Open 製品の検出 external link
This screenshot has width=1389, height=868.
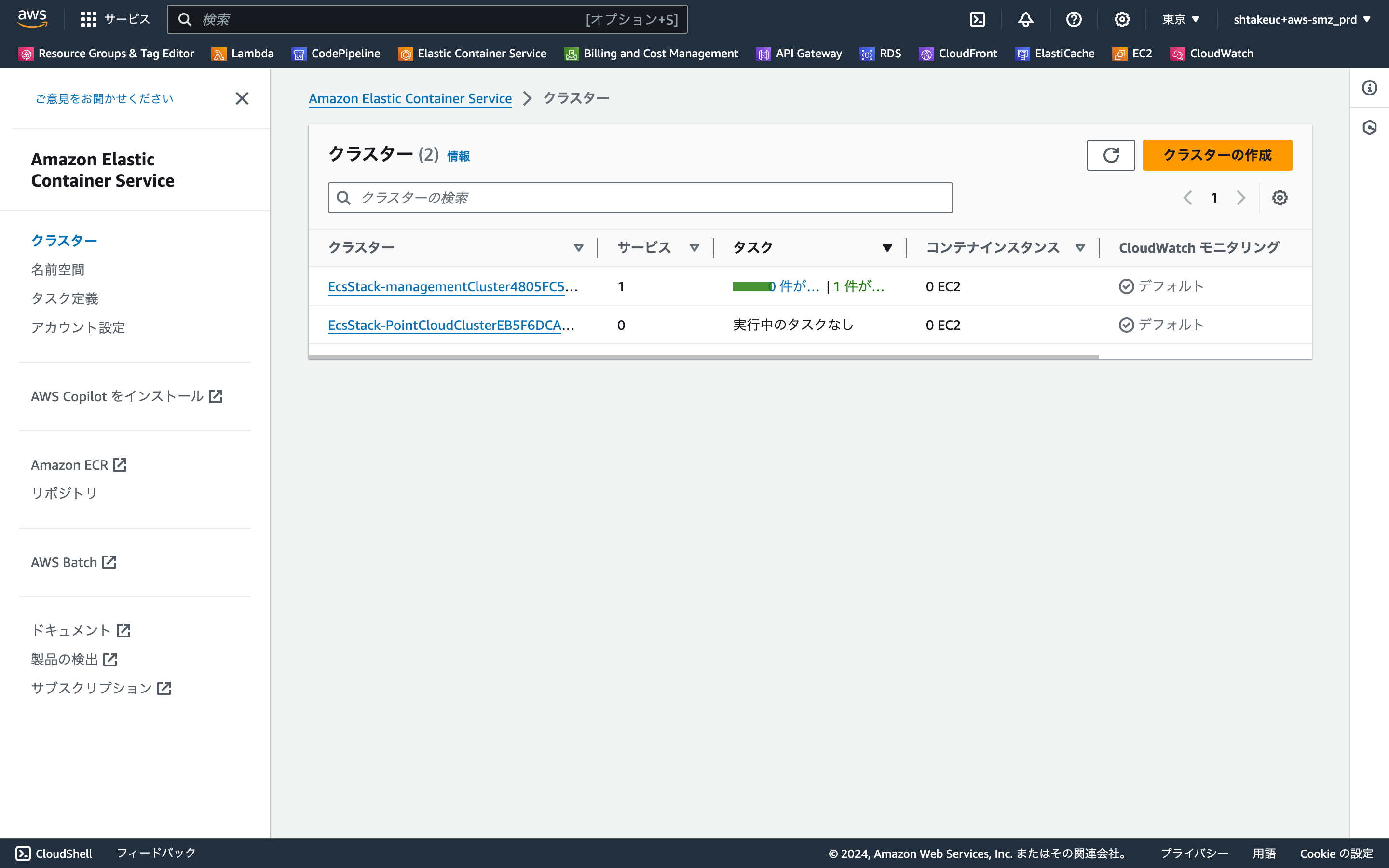(74, 660)
